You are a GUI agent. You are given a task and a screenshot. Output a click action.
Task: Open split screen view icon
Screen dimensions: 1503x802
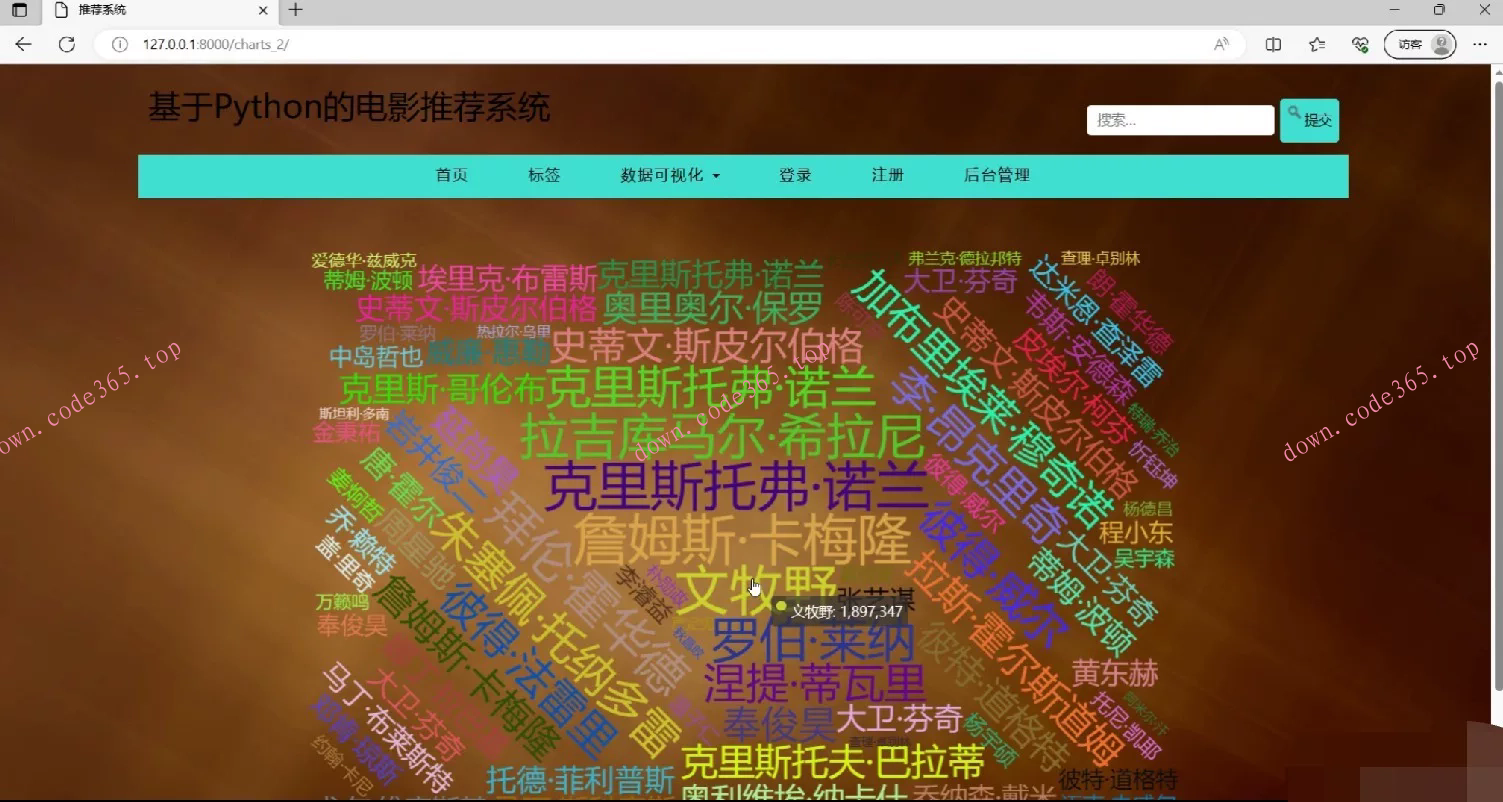coord(1272,44)
